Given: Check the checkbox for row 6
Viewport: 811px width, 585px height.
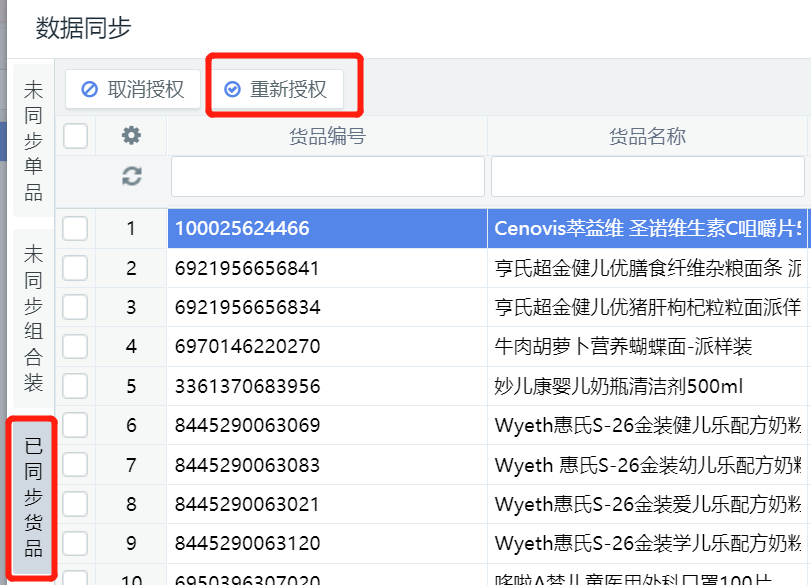Looking at the screenshot, I should pyautogui.click(x=76, y=425).
